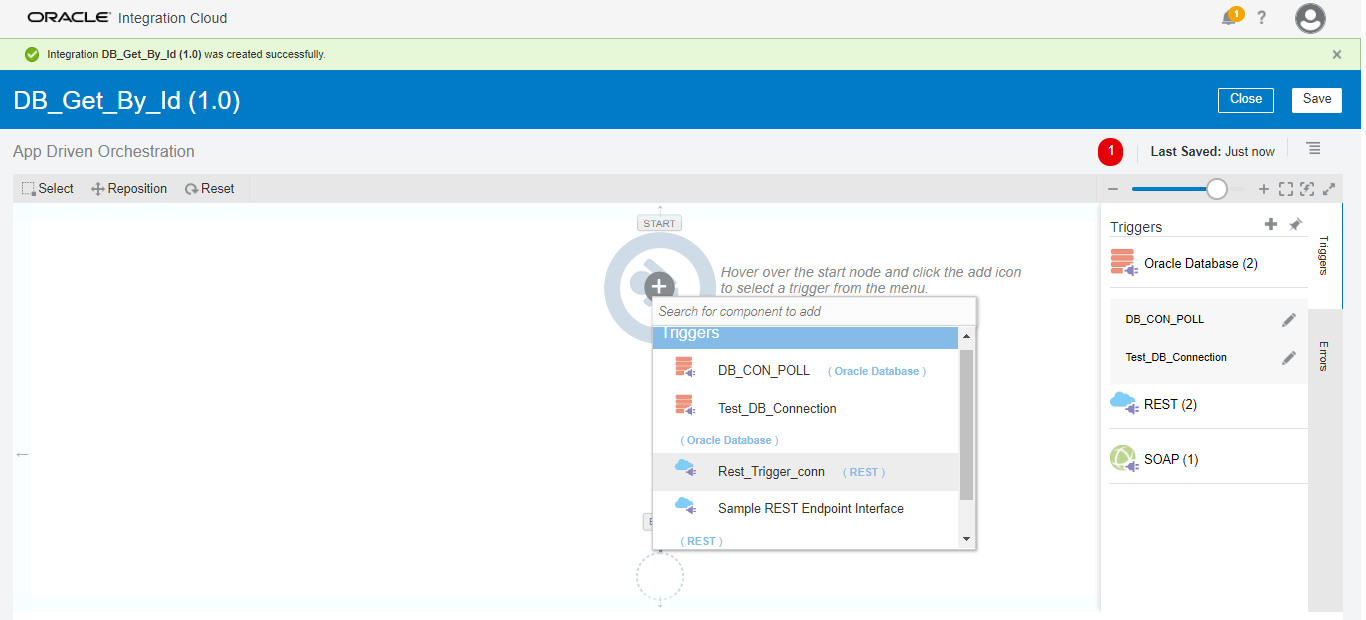Save the integration
1366x620 pixels.
coord(1317,99)
